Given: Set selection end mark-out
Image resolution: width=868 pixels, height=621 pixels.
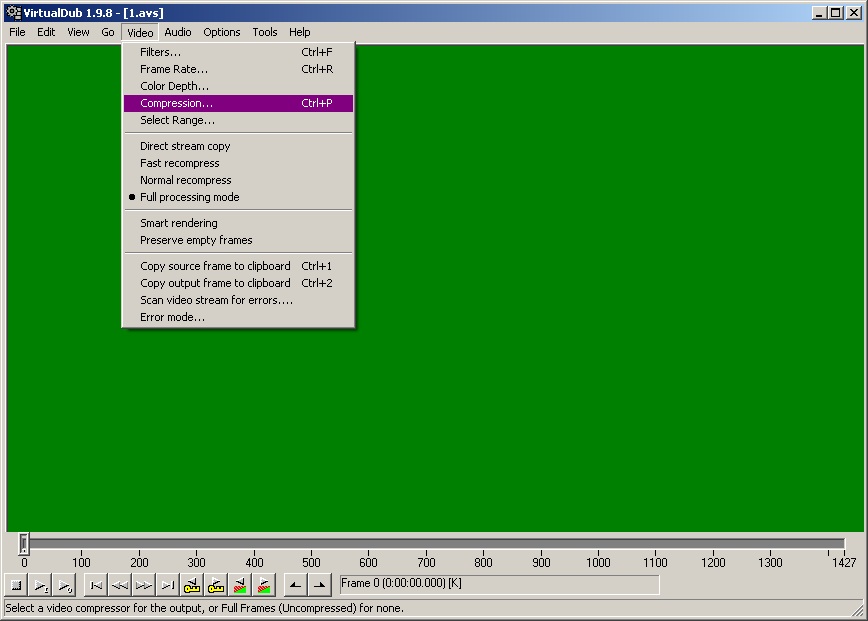Looking at the screenshot, I should point(319,586).
